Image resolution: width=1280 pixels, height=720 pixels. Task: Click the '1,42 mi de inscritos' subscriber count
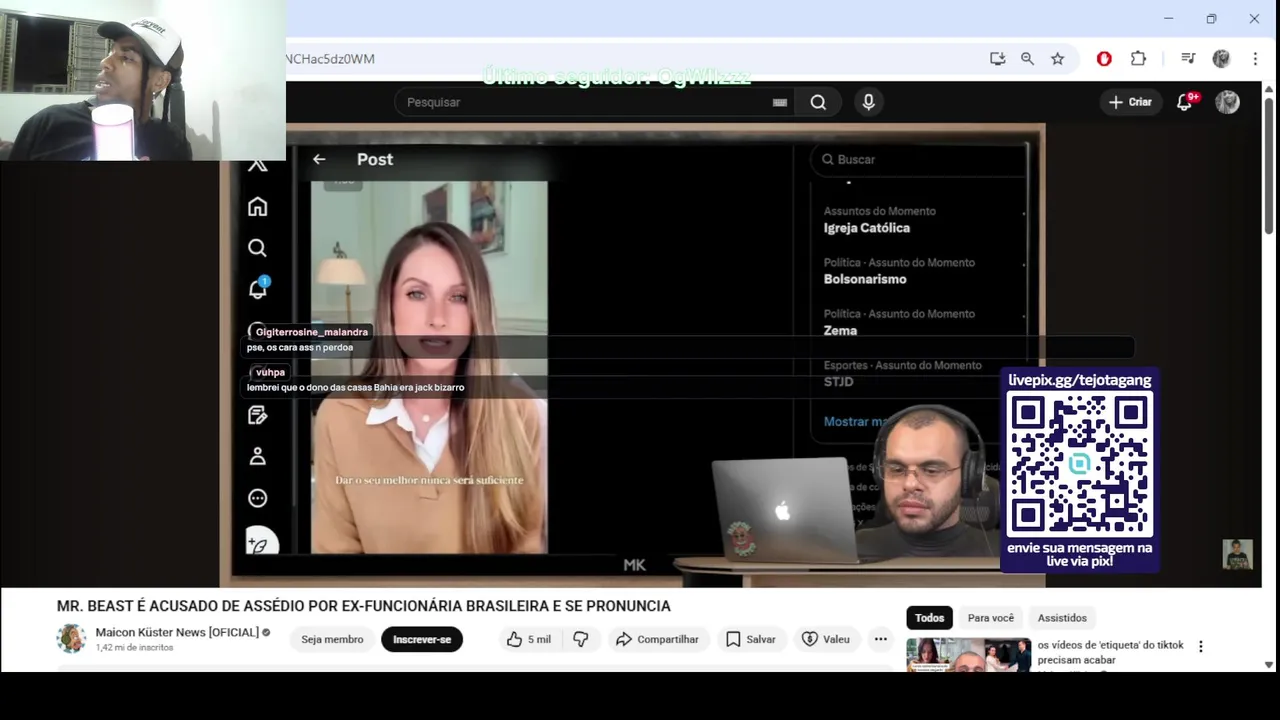(x=135, y=648)
